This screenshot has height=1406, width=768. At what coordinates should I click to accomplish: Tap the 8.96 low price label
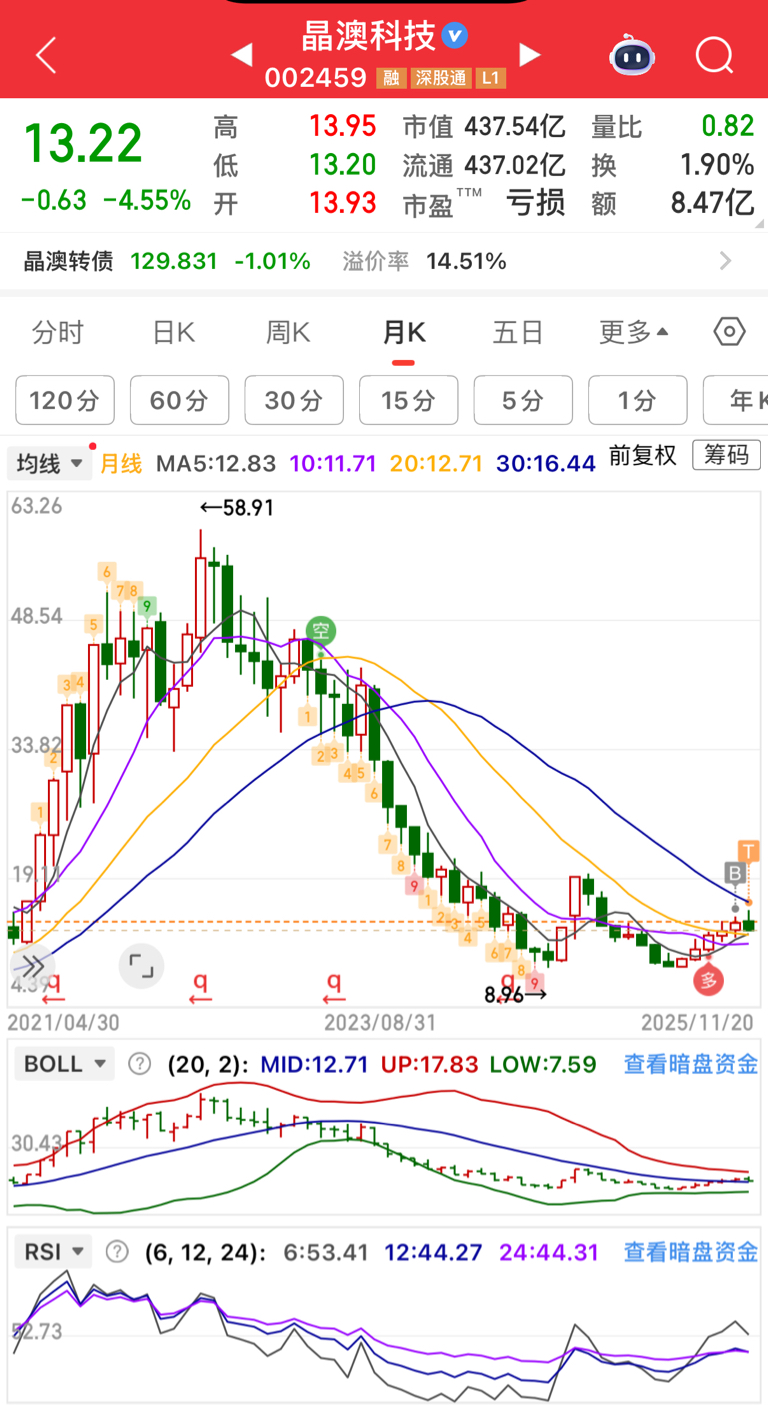pyautogui.click(x=515, y=995)
